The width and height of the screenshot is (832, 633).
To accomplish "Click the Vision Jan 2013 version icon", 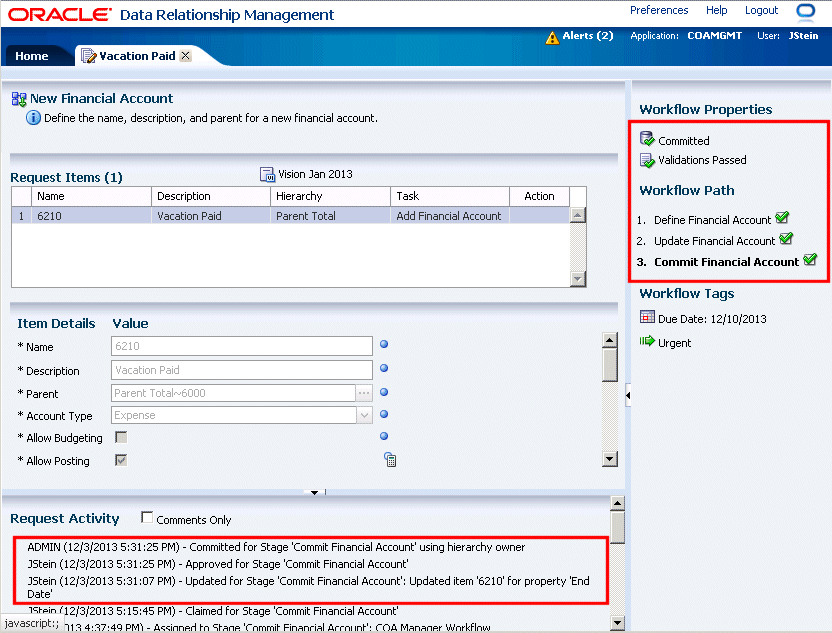I will [267, 174].
